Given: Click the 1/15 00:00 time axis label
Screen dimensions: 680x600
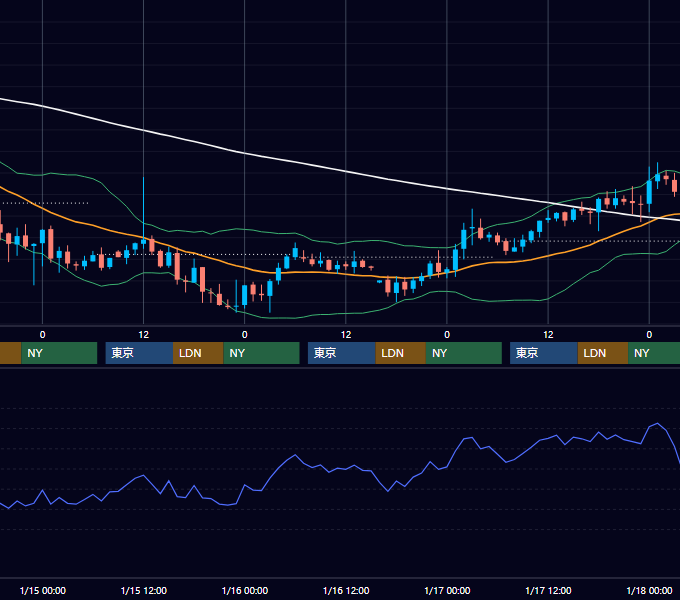Looking at the screenshot, I should coord(42,590).
